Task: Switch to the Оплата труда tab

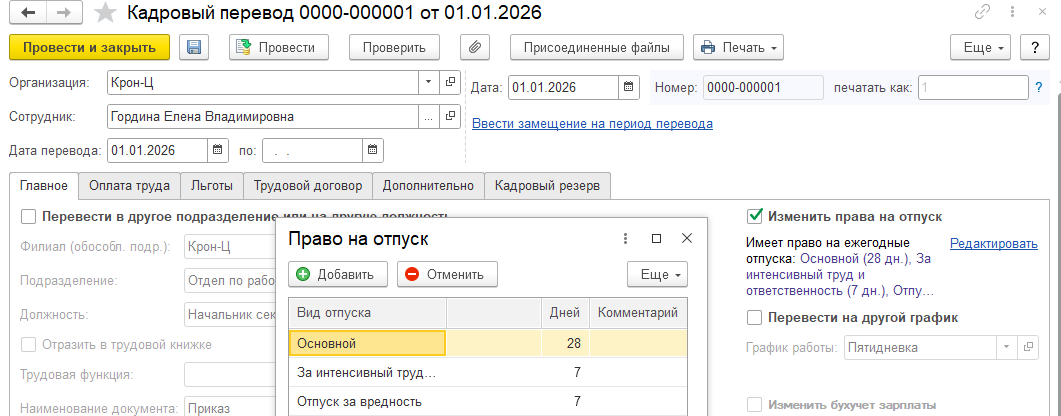Action: coord(130,185)
